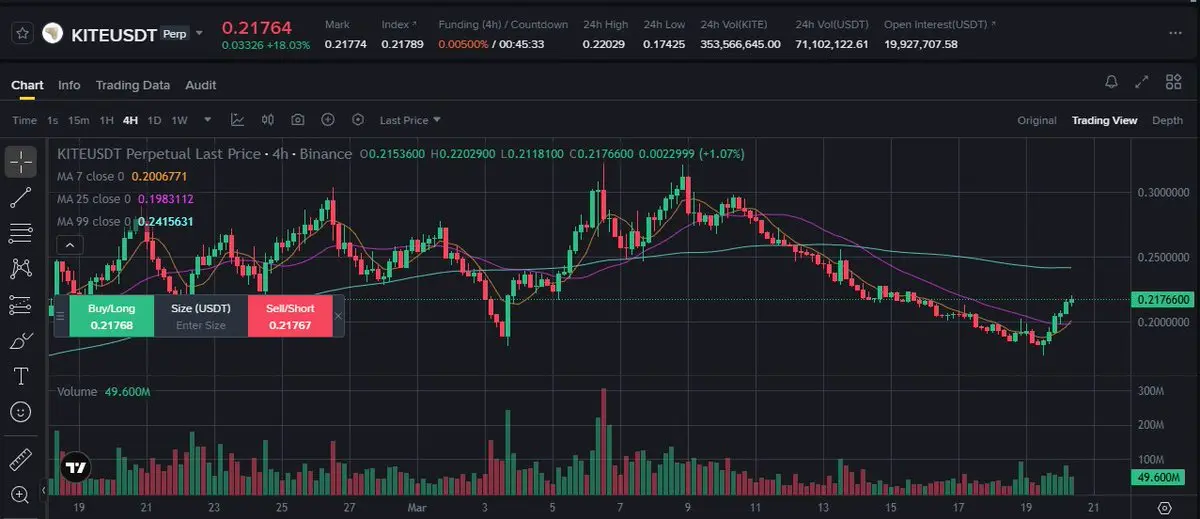Click the 0.2176600 current price label
The image size is (1200, 519).
pos(1163,299)
